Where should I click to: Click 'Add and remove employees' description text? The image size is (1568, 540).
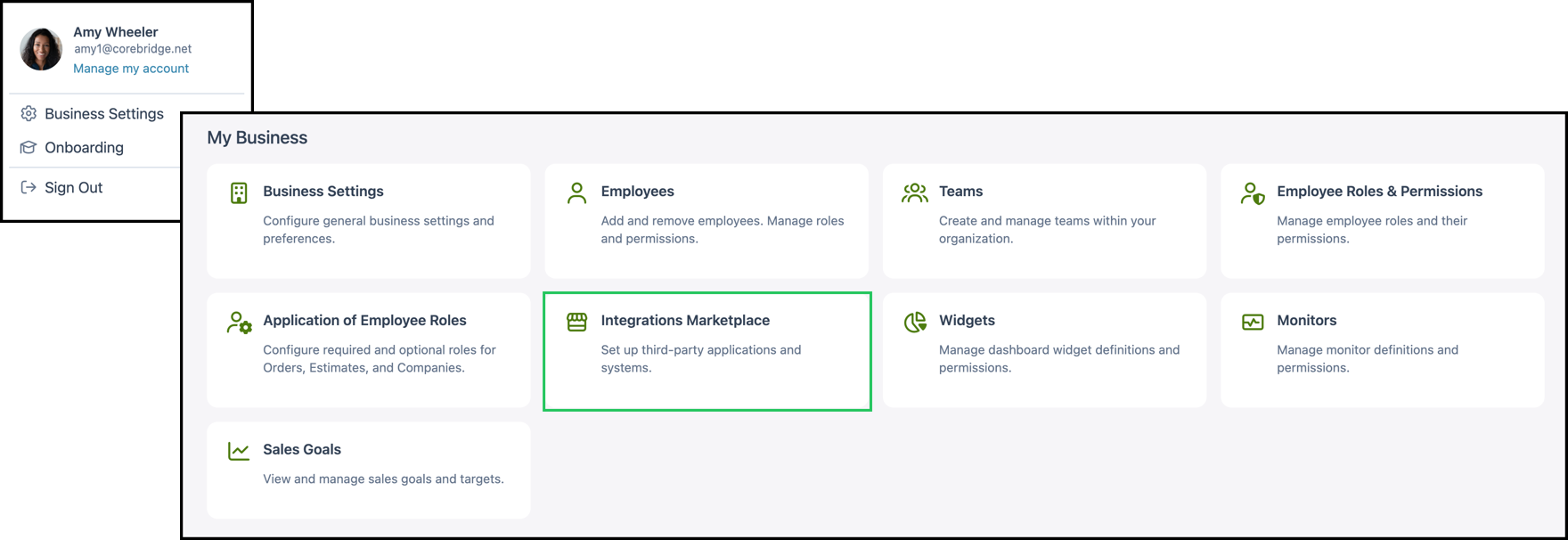click(x=723, y=230)
